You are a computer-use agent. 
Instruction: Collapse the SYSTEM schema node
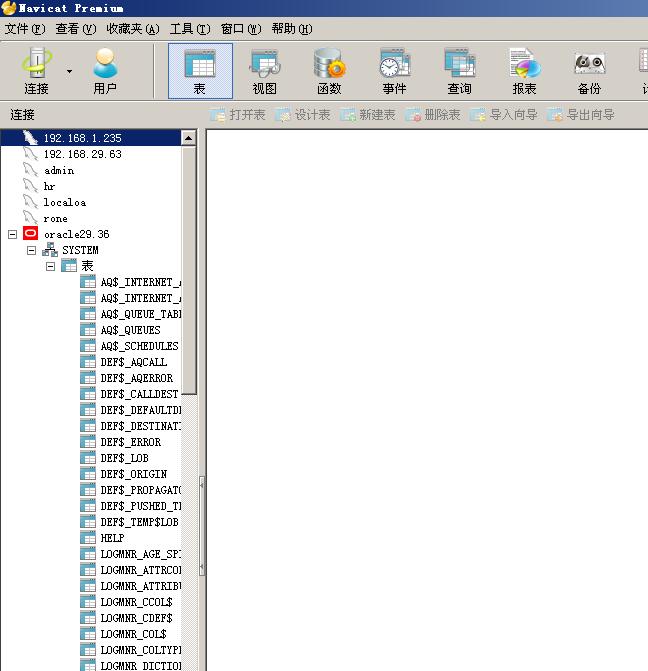31,250
